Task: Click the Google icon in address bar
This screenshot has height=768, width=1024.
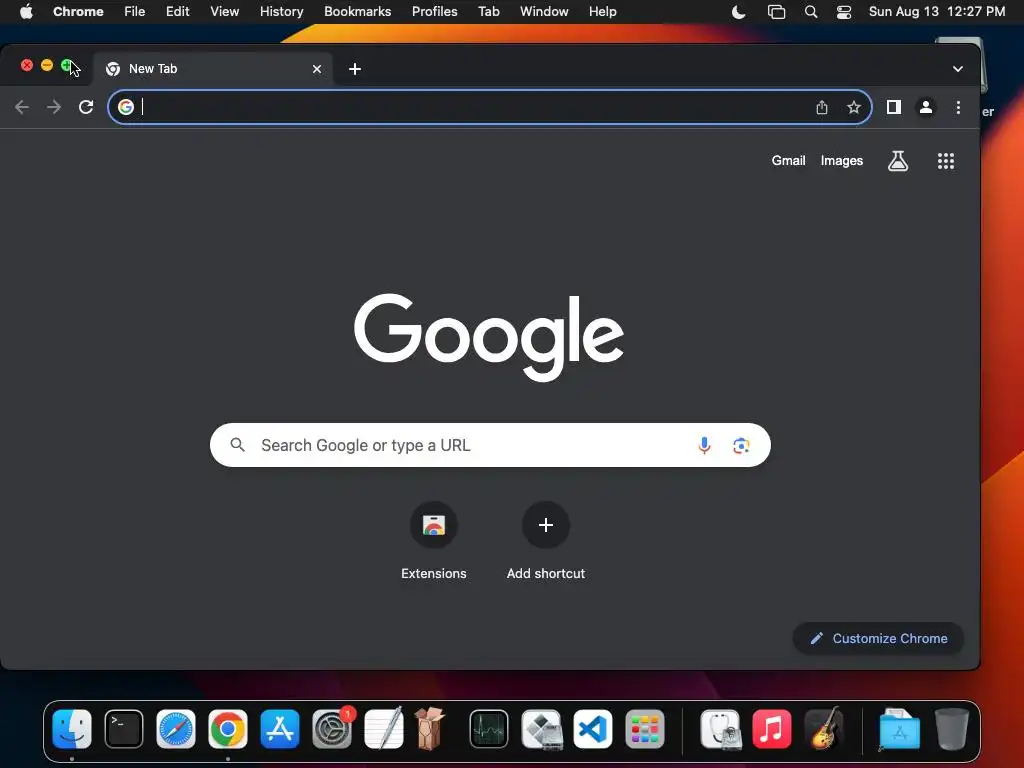Action: (x=126, y=106)
